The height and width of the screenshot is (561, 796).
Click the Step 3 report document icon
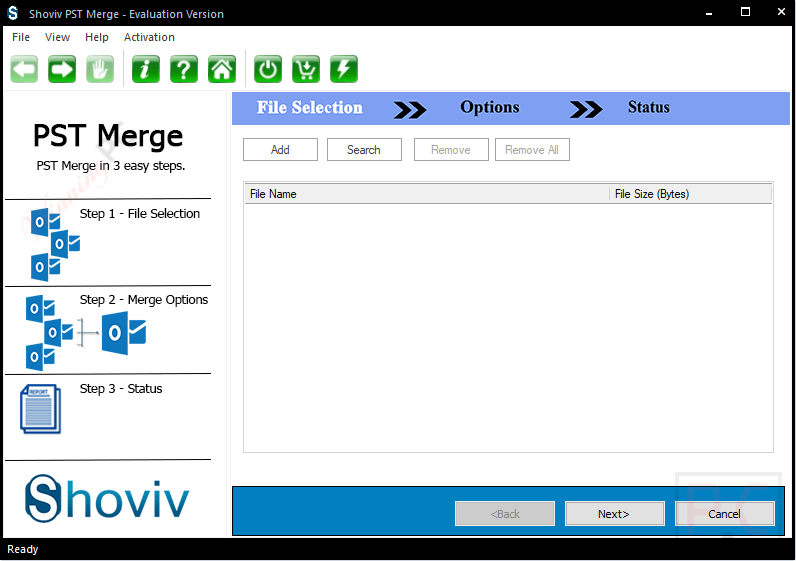(x=41, y=409)
